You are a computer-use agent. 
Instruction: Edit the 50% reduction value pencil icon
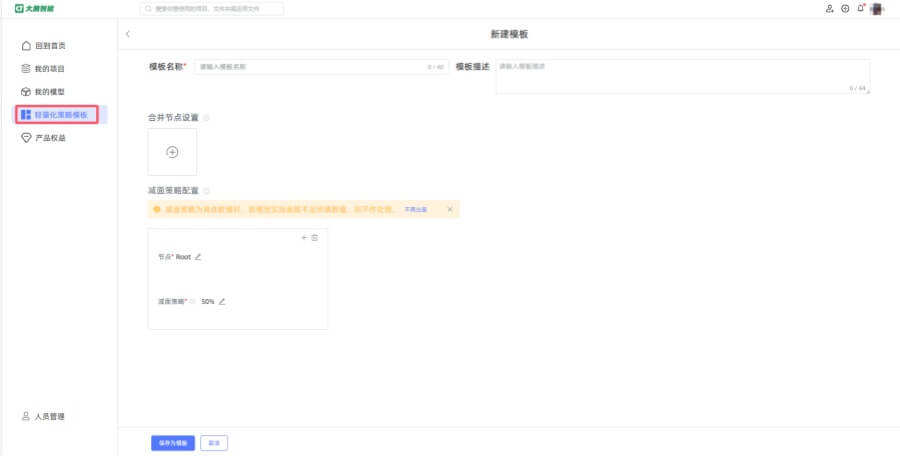[222, 302]
